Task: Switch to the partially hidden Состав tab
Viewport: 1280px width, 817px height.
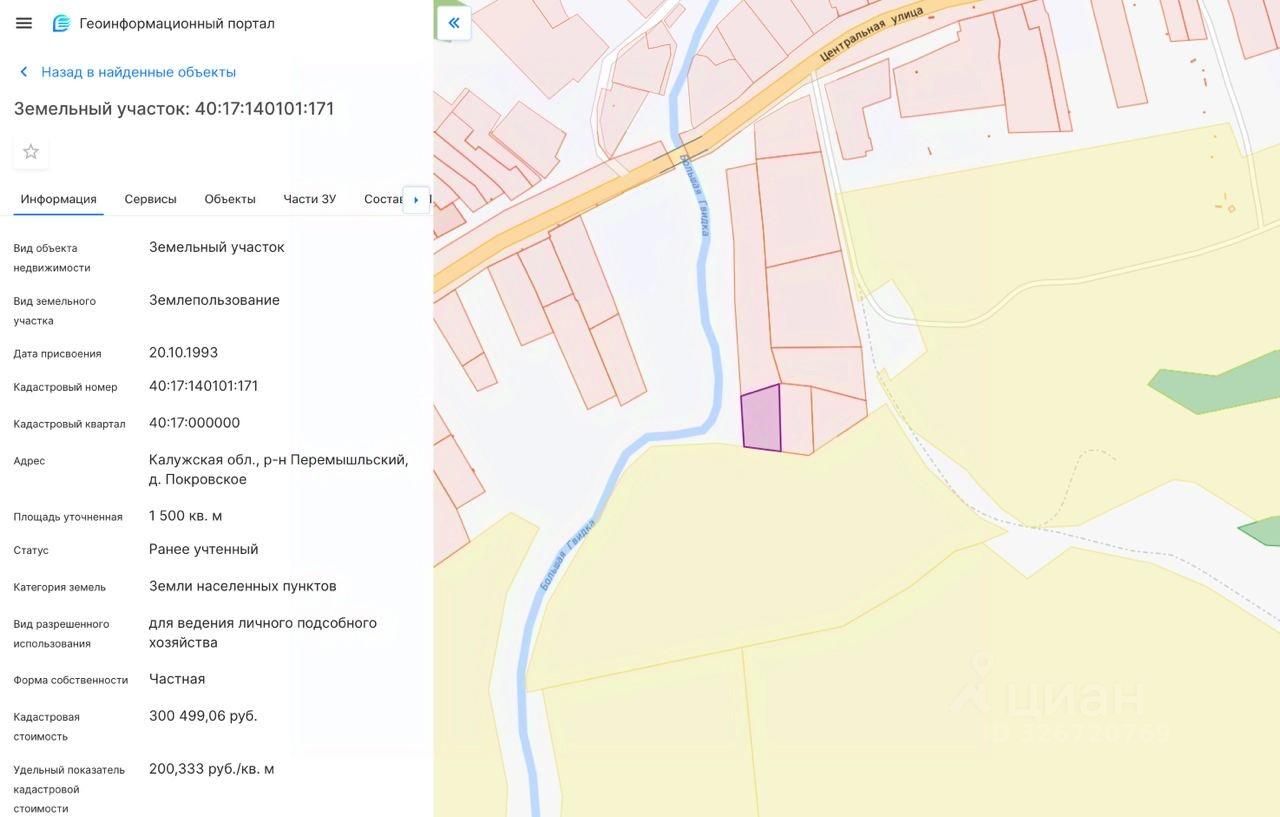Action: click(382, 199)
